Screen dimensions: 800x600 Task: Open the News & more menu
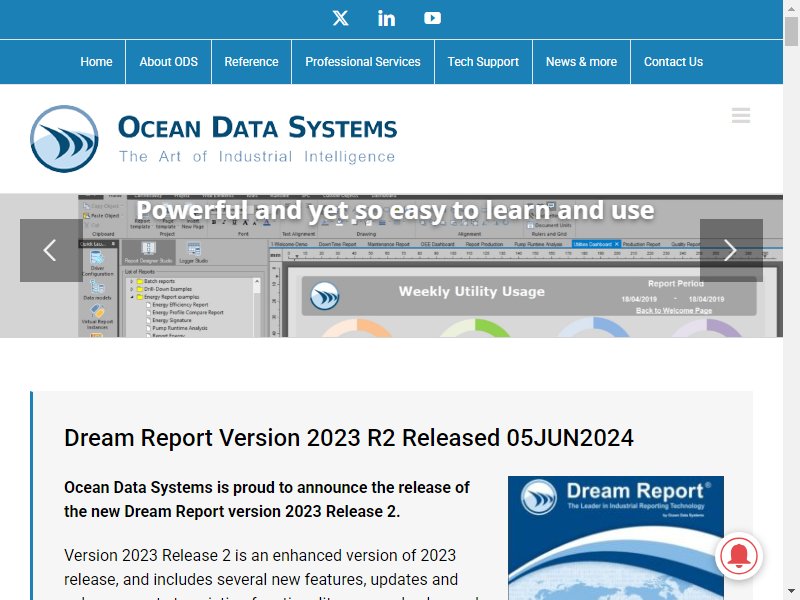(581, 62)
